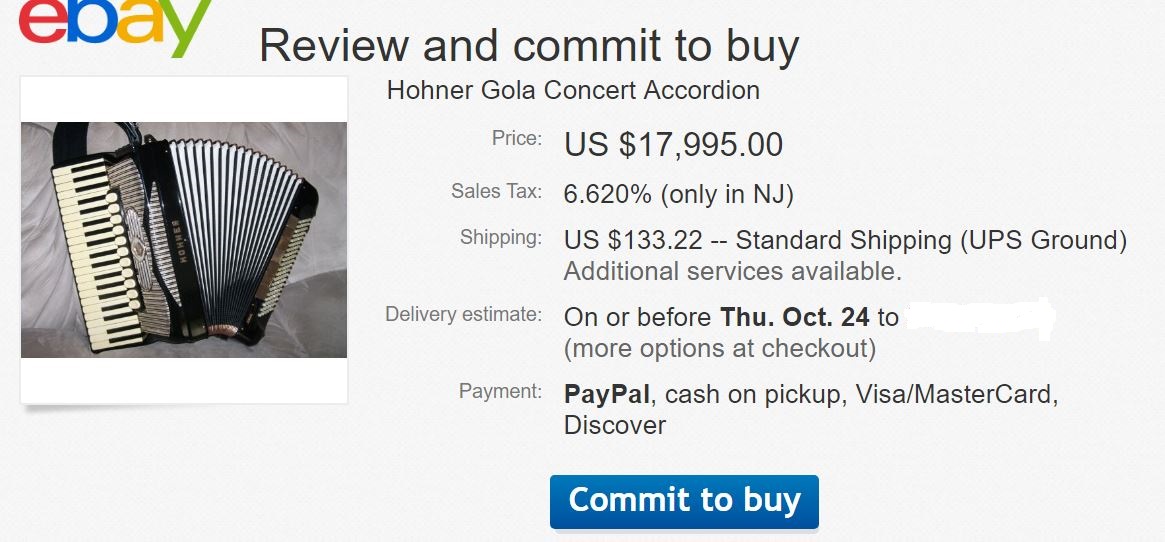Image resolution: width=1165 pixels, height=542 pixels.
Task: Click the 6.620% sales tax text
Action: click(679, 195)
